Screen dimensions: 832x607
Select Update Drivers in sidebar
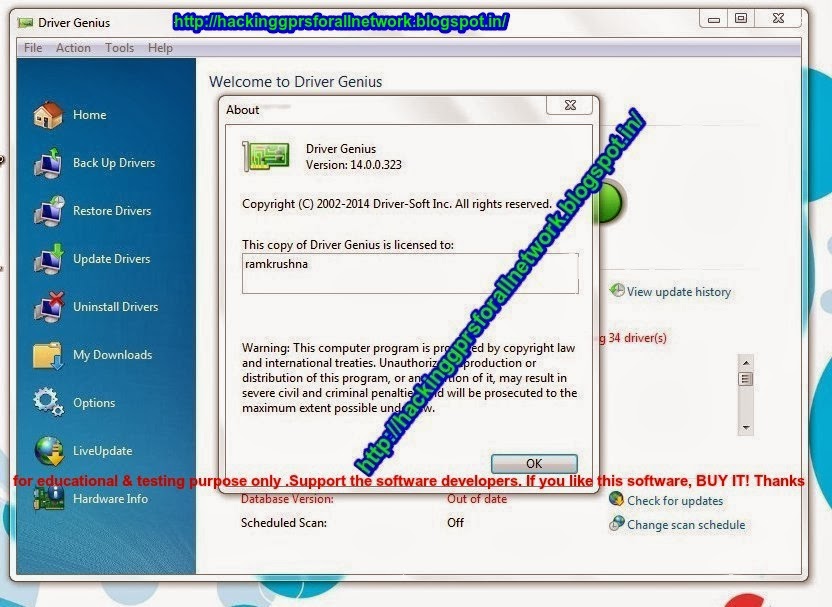point(111,259)
